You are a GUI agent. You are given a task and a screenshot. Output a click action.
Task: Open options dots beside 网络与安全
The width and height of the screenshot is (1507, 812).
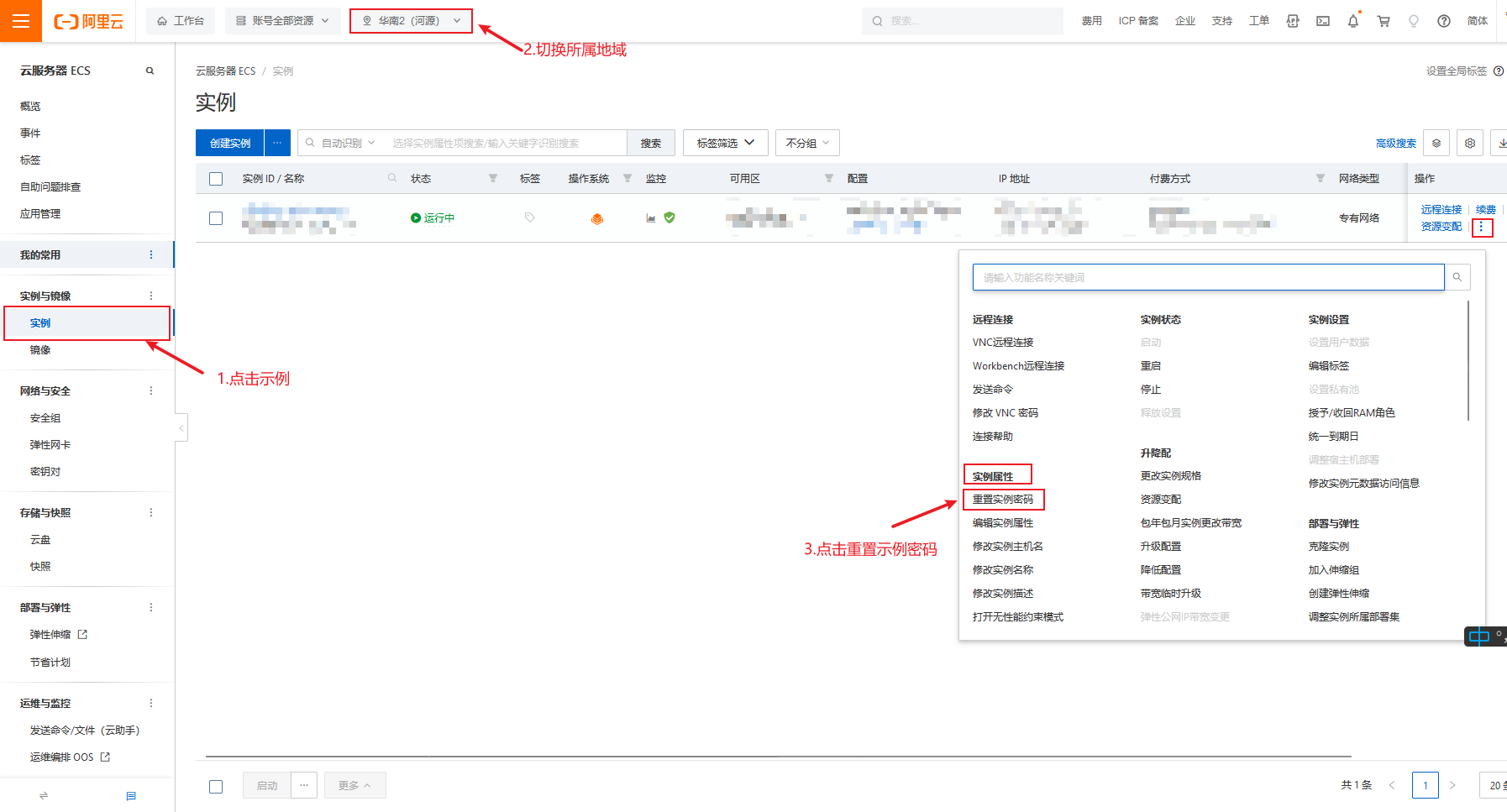(x=151, y=390)
